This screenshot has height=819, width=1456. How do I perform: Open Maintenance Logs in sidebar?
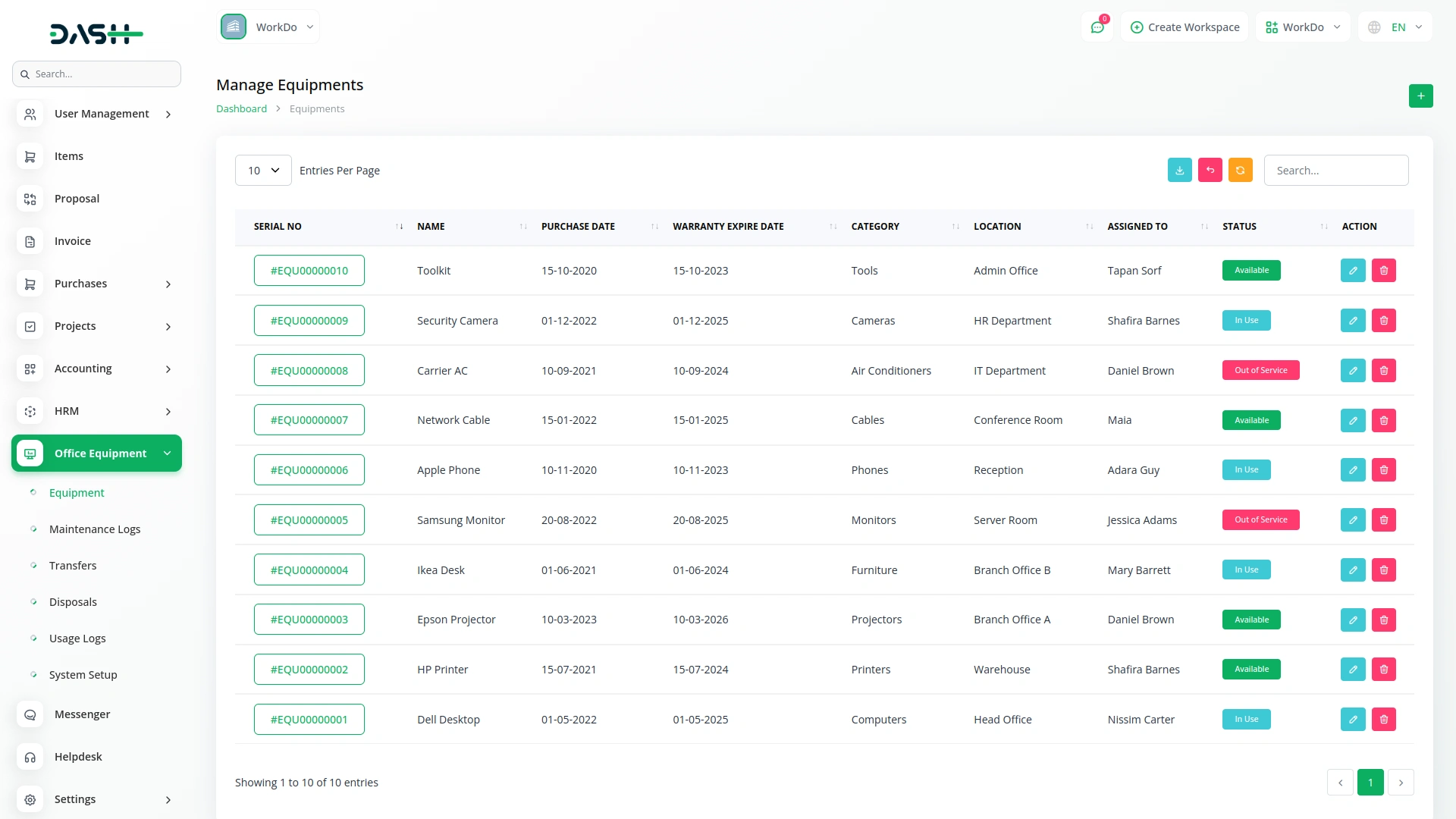(x=95, y=529)
